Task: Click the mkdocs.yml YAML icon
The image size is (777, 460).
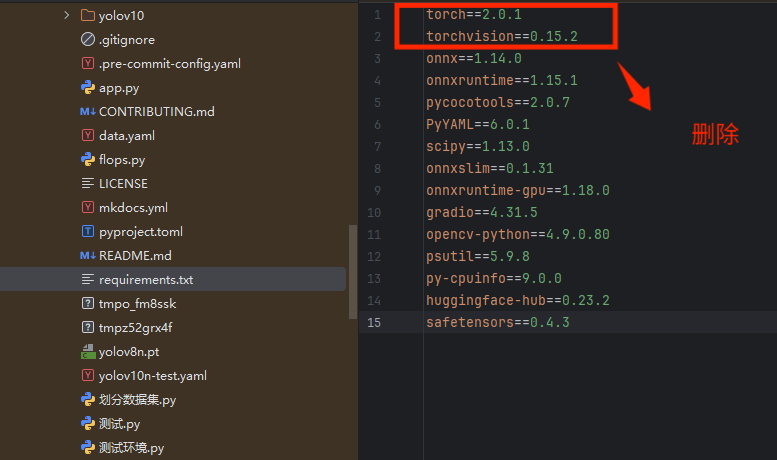Action: (x=88, y=207)
